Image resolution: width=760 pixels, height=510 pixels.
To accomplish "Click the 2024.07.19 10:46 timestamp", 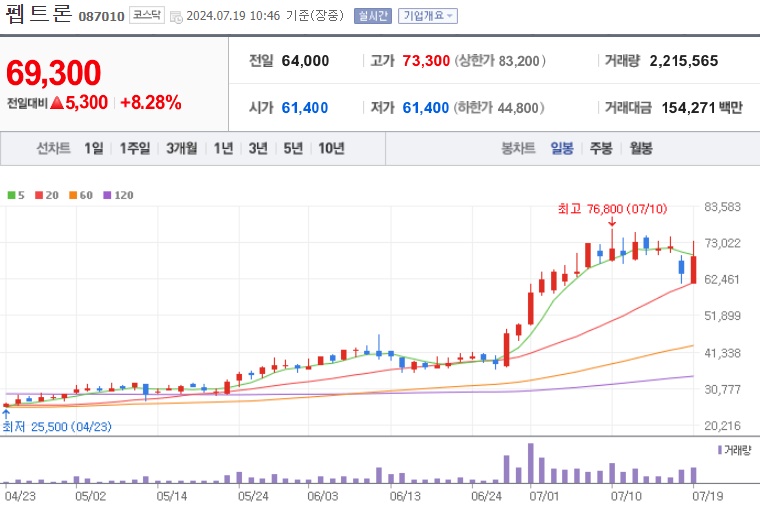I will [x=233, y=16].
